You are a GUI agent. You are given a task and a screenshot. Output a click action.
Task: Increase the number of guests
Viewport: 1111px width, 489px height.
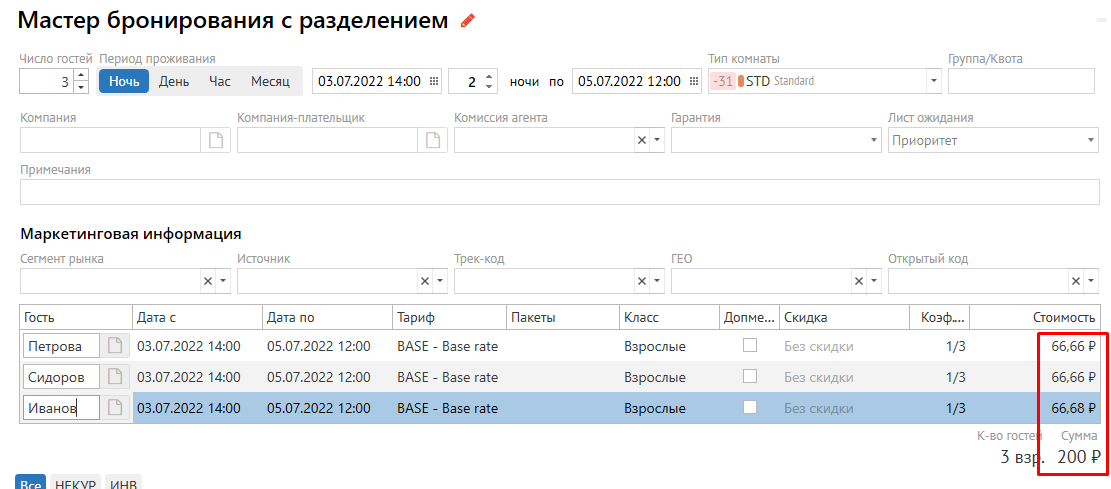click(x=81, y=76)
